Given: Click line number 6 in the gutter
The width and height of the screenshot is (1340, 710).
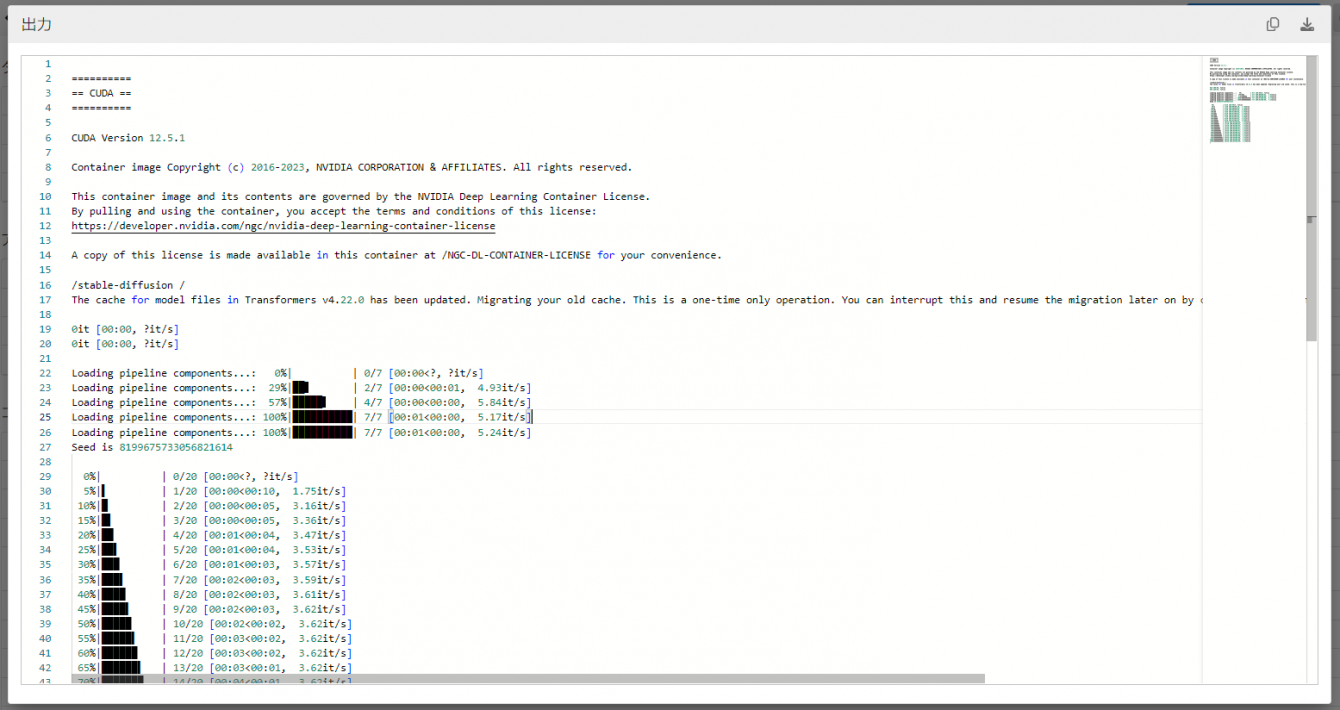Looking at the screenshot, I should pyautogui.click(x=47, y=138).
